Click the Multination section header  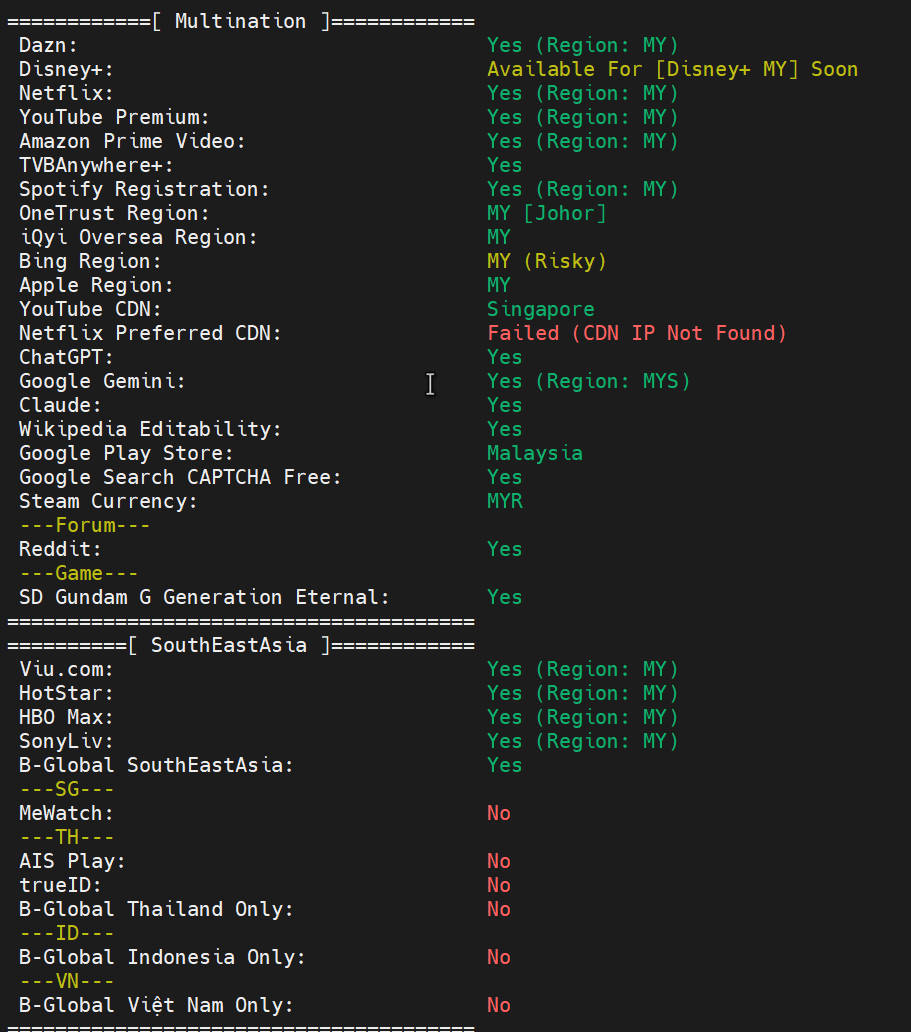pos(240,21)
